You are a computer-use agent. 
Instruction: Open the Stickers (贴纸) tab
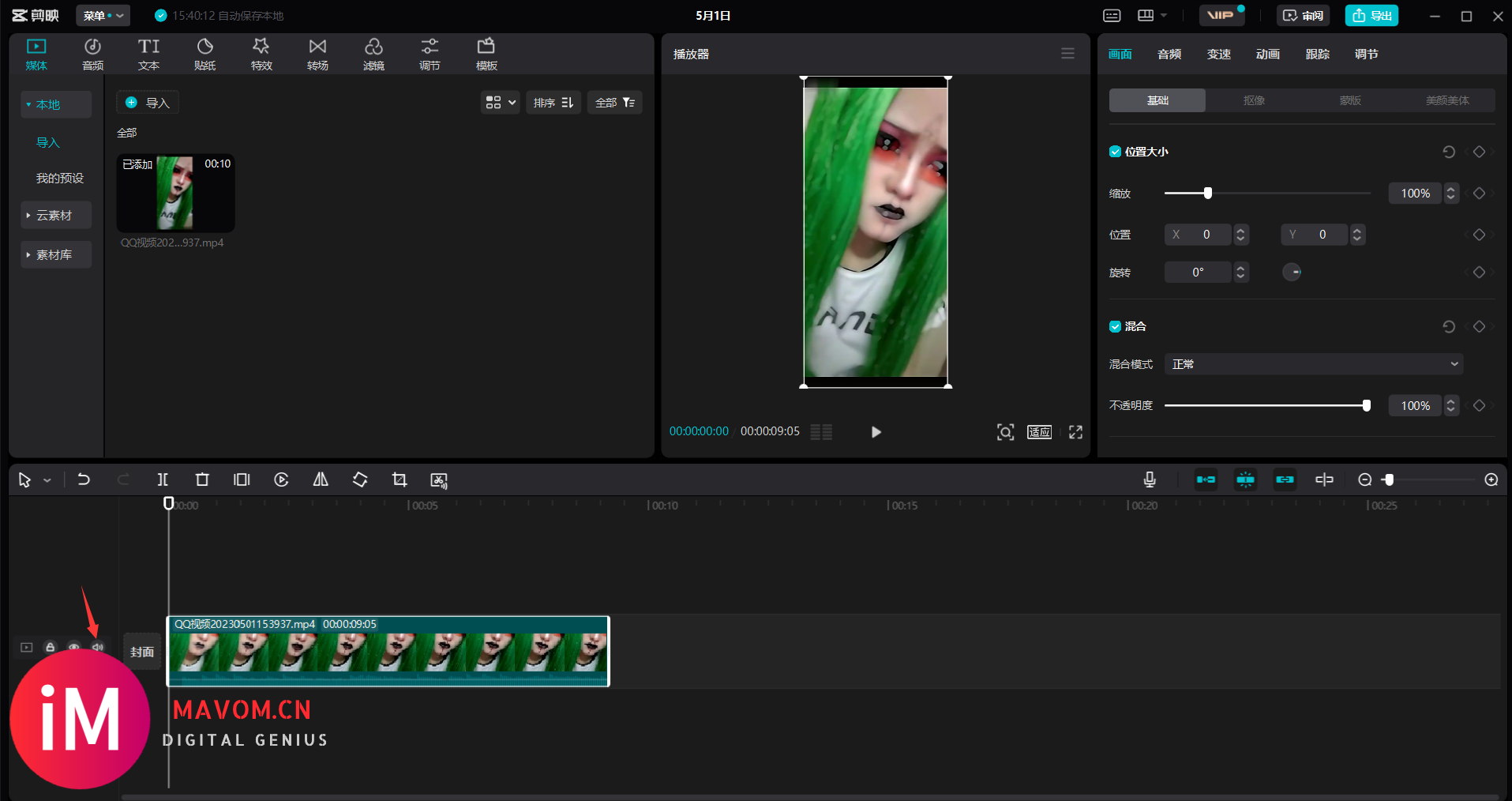pyautogui.click(x=204, y=55)
